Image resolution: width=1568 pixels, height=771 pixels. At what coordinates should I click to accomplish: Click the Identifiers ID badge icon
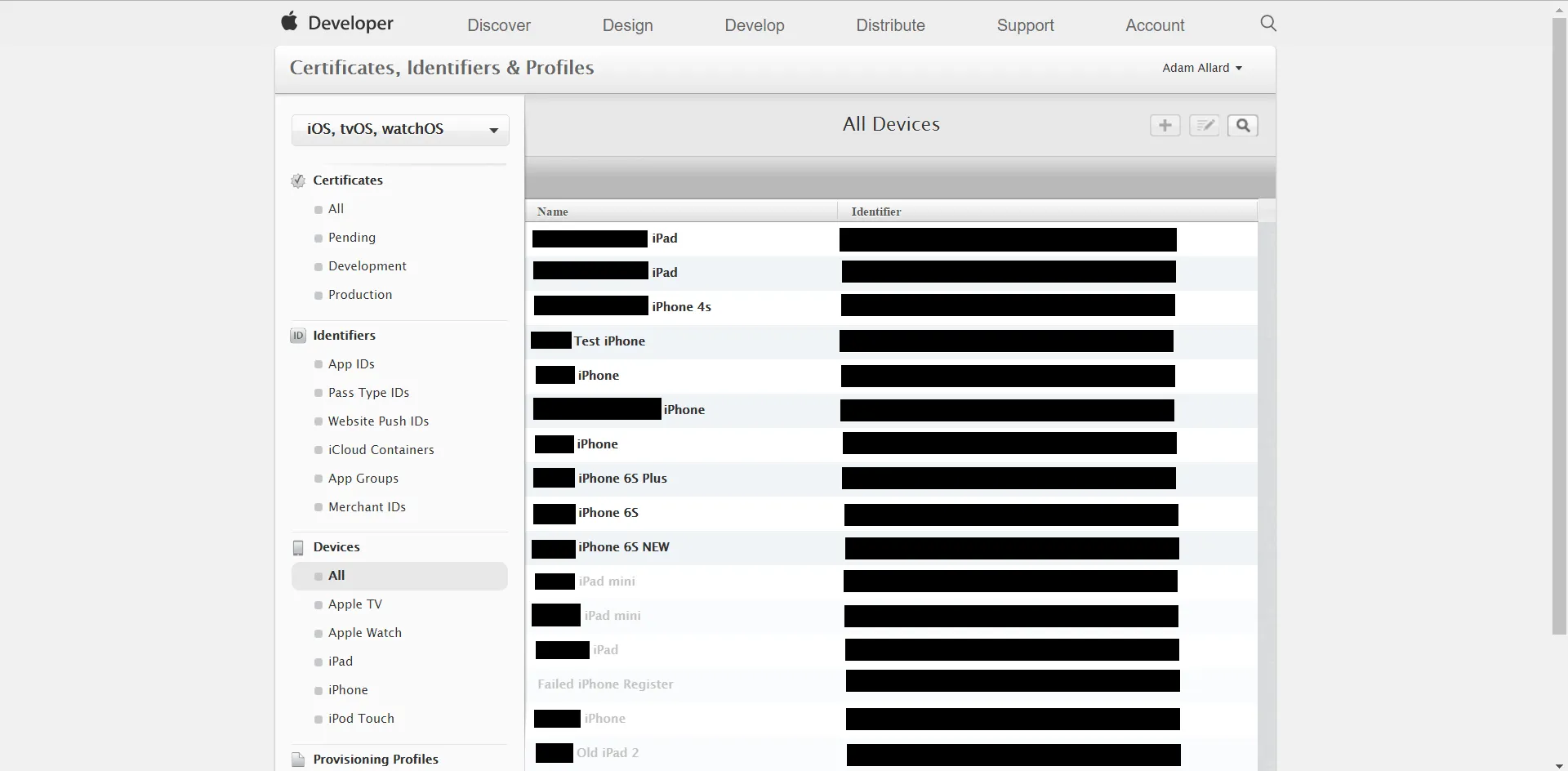click(x=298, y=336)
